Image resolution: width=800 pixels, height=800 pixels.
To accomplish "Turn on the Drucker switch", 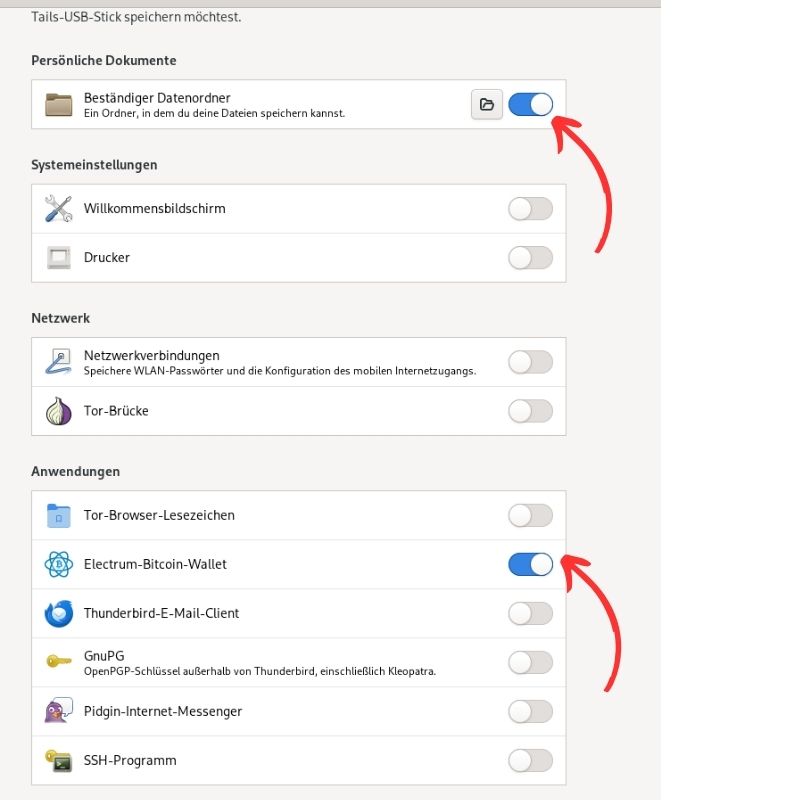I will (x=530, y=258).
